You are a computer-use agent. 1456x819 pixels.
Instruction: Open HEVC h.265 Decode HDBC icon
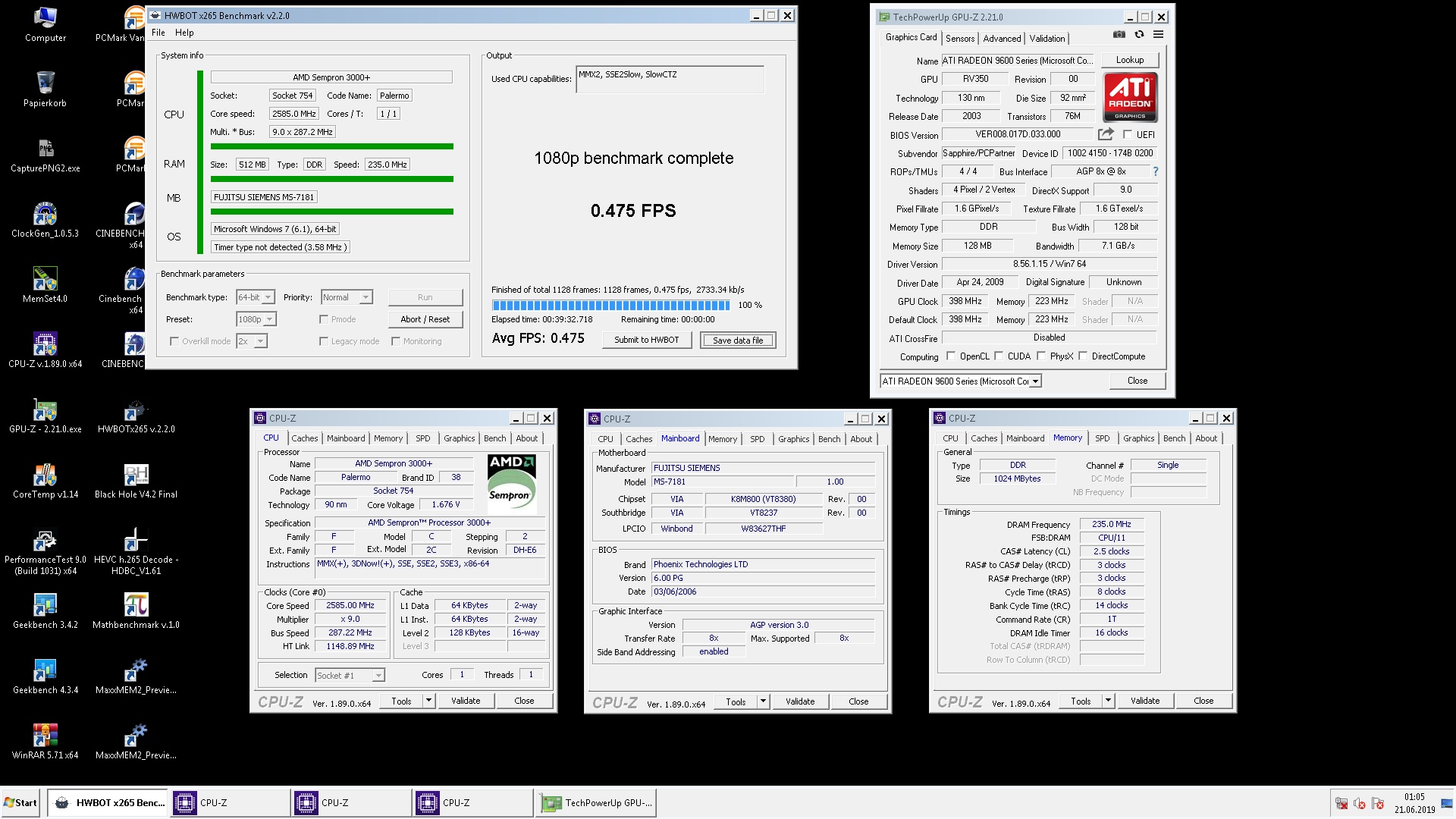136,551
